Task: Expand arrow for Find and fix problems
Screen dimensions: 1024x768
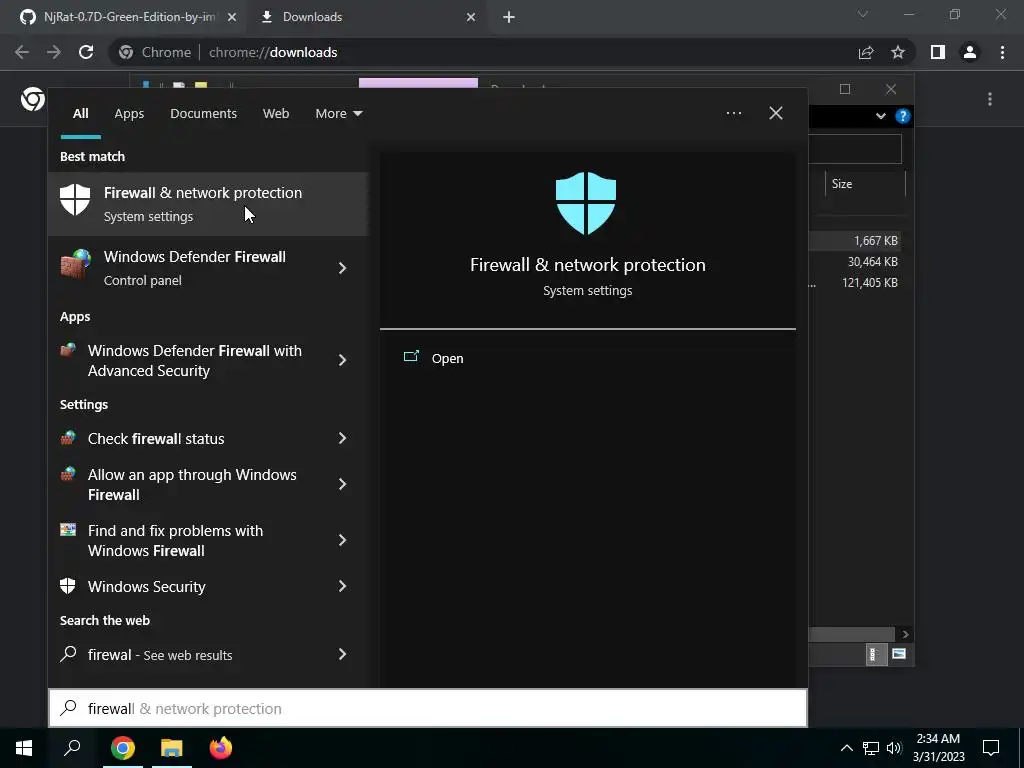Action: 342,540
